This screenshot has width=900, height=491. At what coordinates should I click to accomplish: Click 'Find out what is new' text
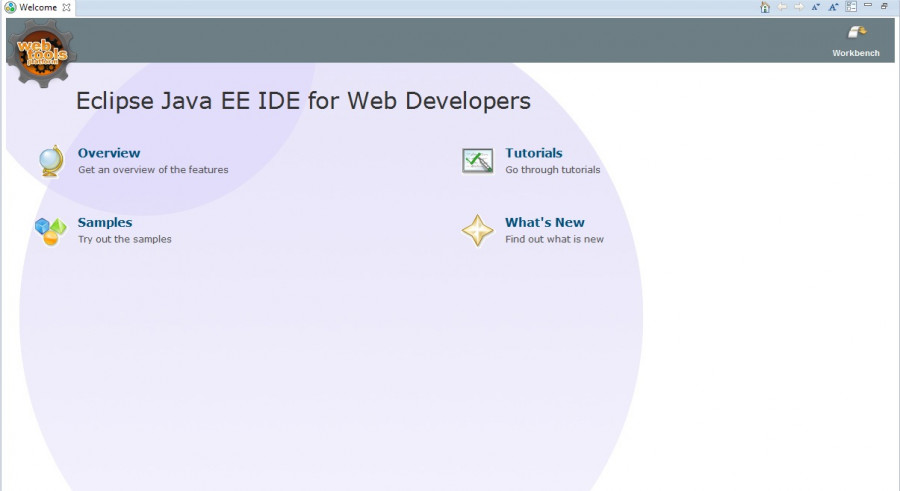click(x=554, y=239)
